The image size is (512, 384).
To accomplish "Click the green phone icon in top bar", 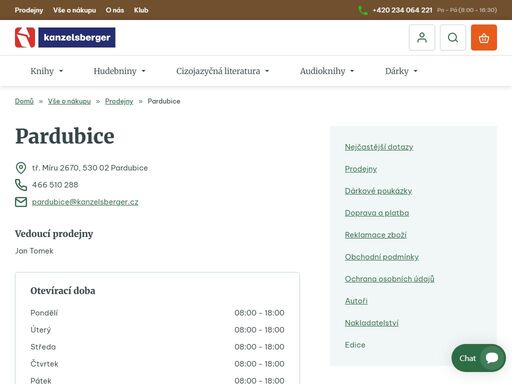I will coord(363,10).
